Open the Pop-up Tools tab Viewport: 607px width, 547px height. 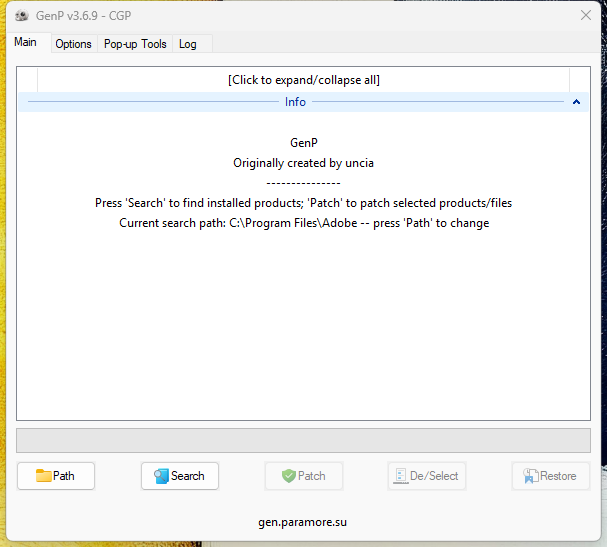135,44
